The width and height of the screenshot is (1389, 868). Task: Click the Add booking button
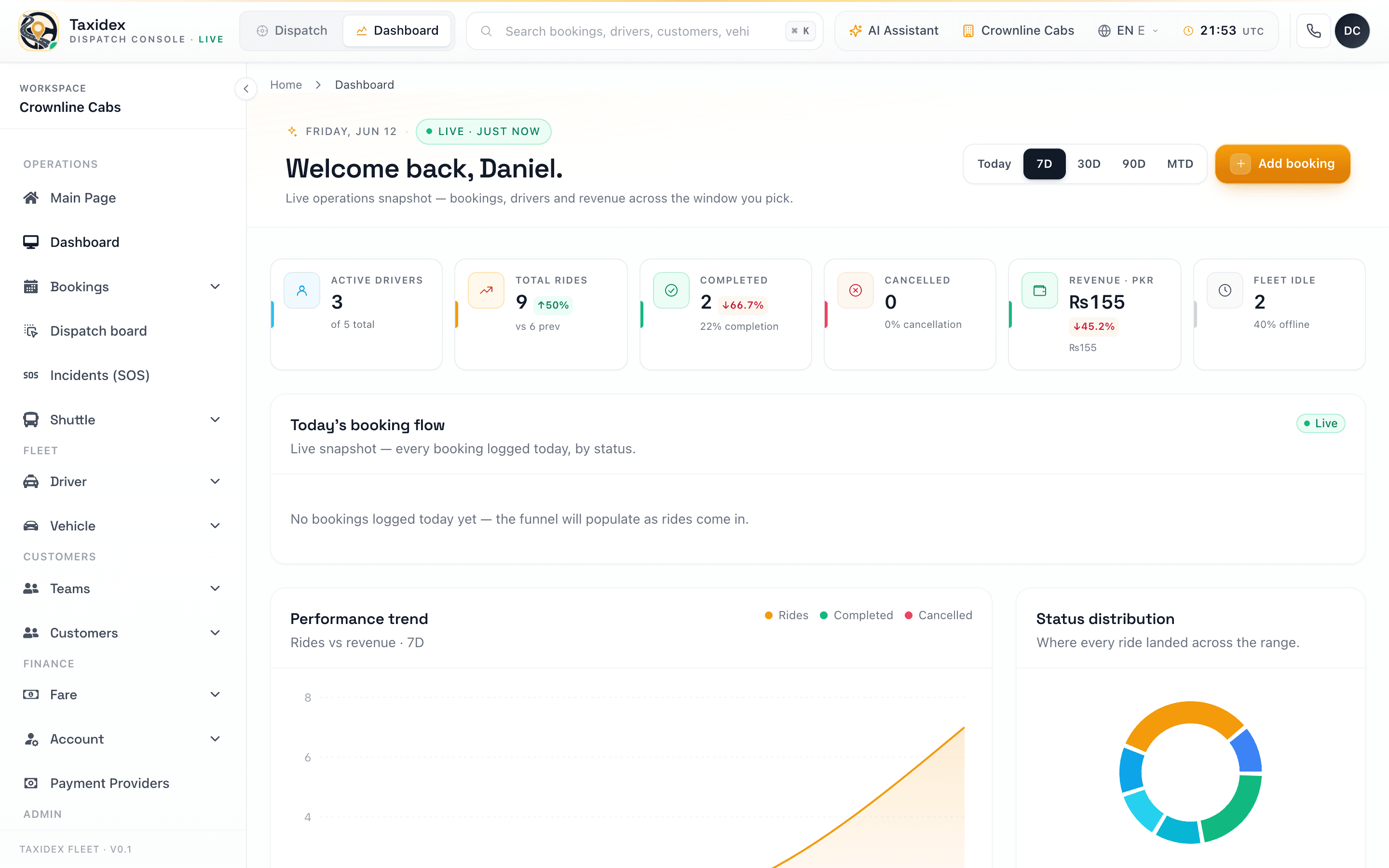1282,164
